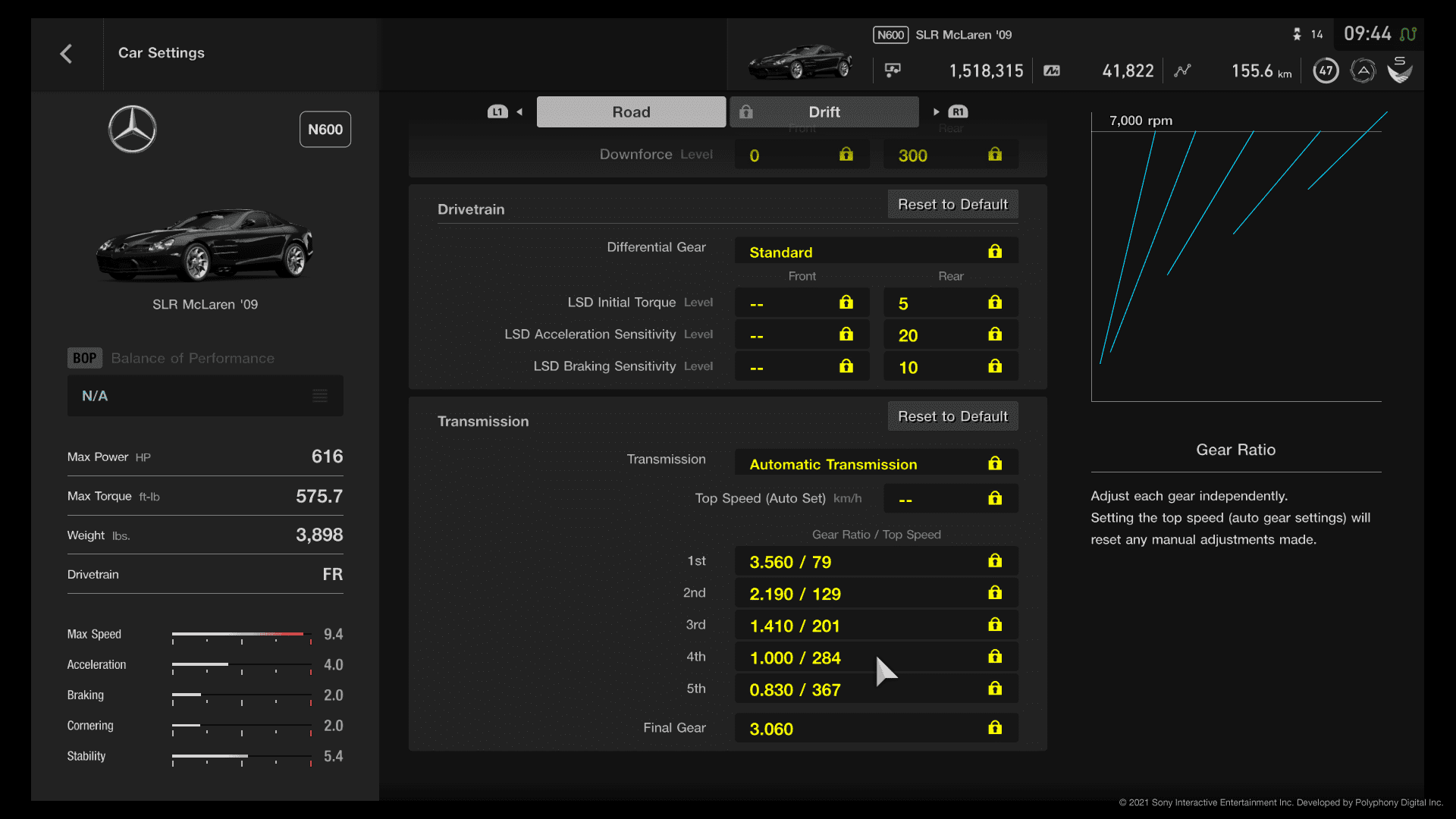Click lock icon on 5th gear row
This screenshot has width=1456, height=819.
tap(995, 689)
